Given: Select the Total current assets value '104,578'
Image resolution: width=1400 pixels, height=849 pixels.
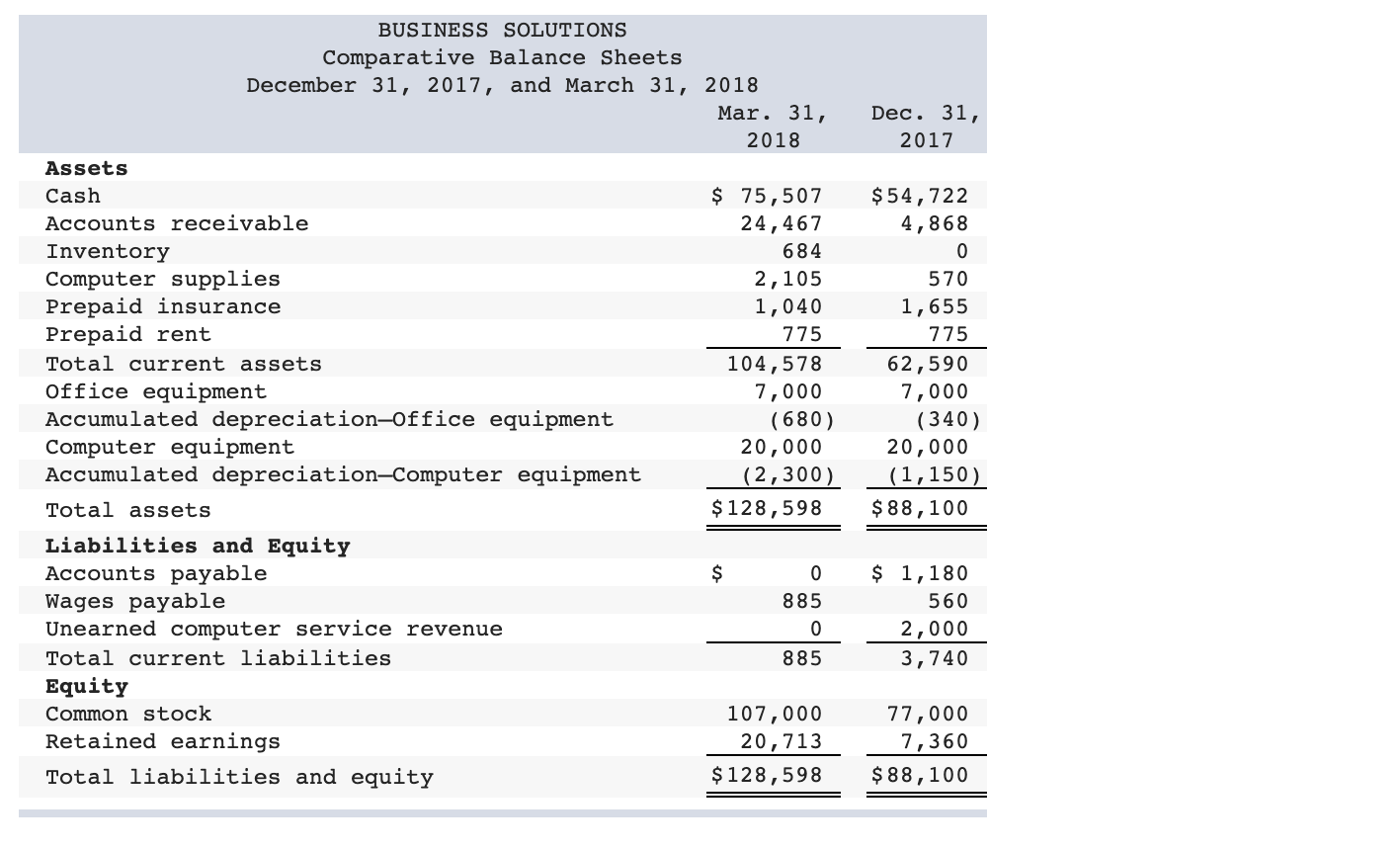Looking at the screenshot, I should pyautogui.click(x=775, y=364).
